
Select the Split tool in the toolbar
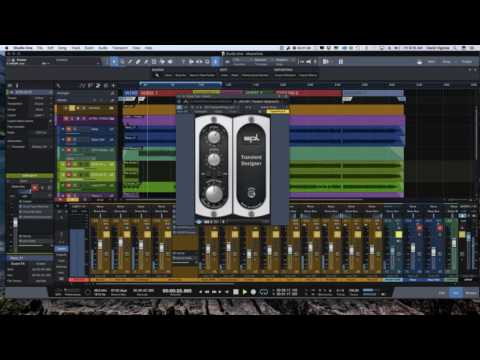pyautogui.click(x=130, y=62)
